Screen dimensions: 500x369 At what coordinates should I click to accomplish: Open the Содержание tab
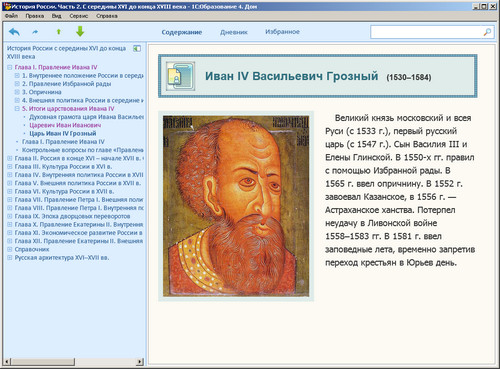coord(182,32)
